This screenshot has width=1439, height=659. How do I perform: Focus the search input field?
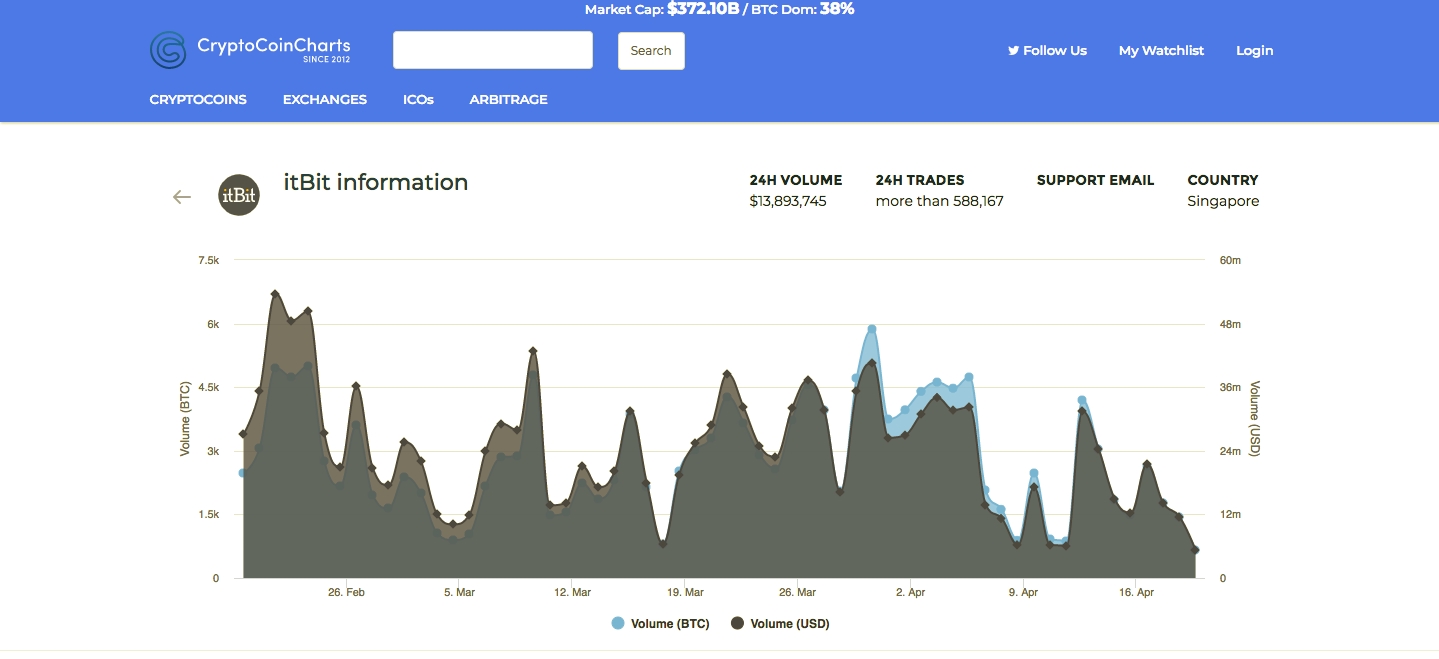click(493, 50)
